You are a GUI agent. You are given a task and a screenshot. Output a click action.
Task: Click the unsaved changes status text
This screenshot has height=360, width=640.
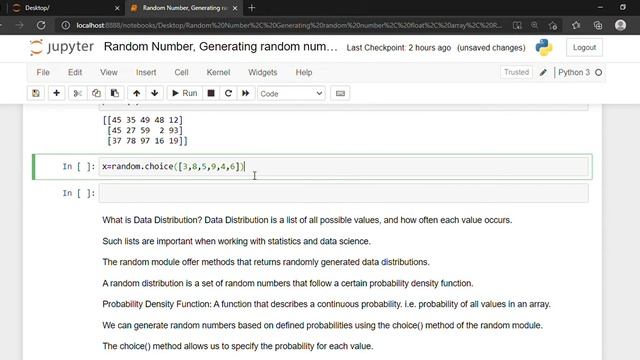coord(491,48)
